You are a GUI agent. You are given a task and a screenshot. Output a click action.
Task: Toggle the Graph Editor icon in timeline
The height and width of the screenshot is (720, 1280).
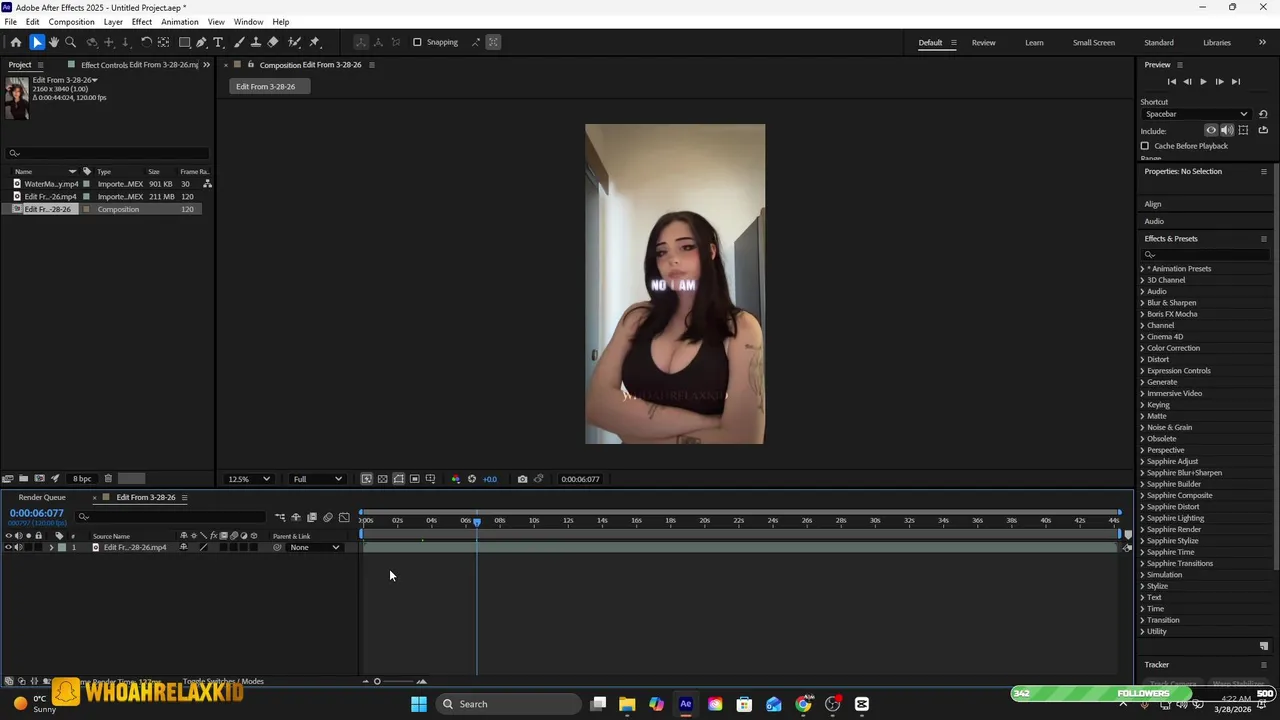pos(344,517)
